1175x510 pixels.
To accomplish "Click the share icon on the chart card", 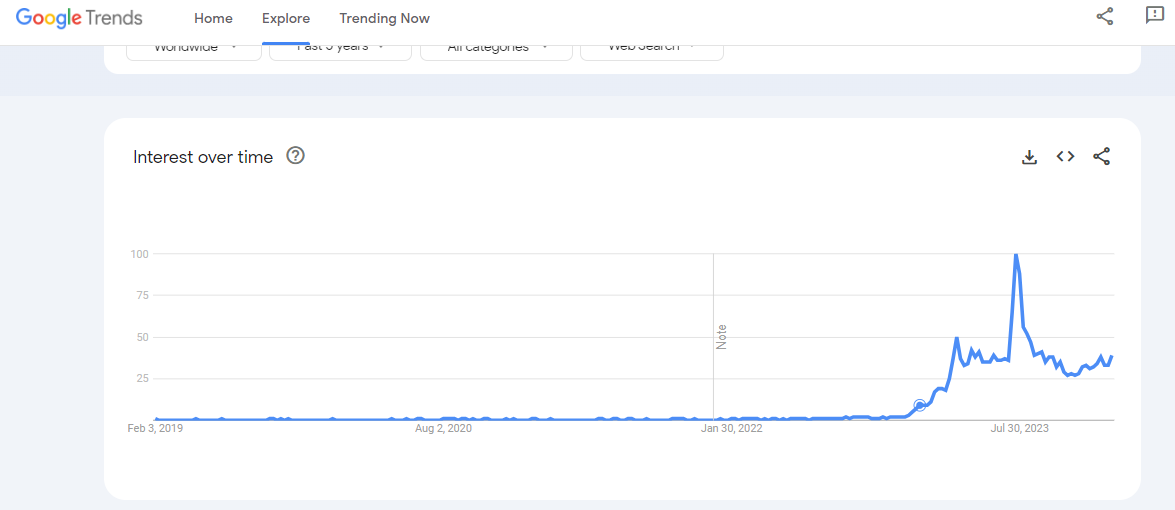I will (x=1101, y=156).
